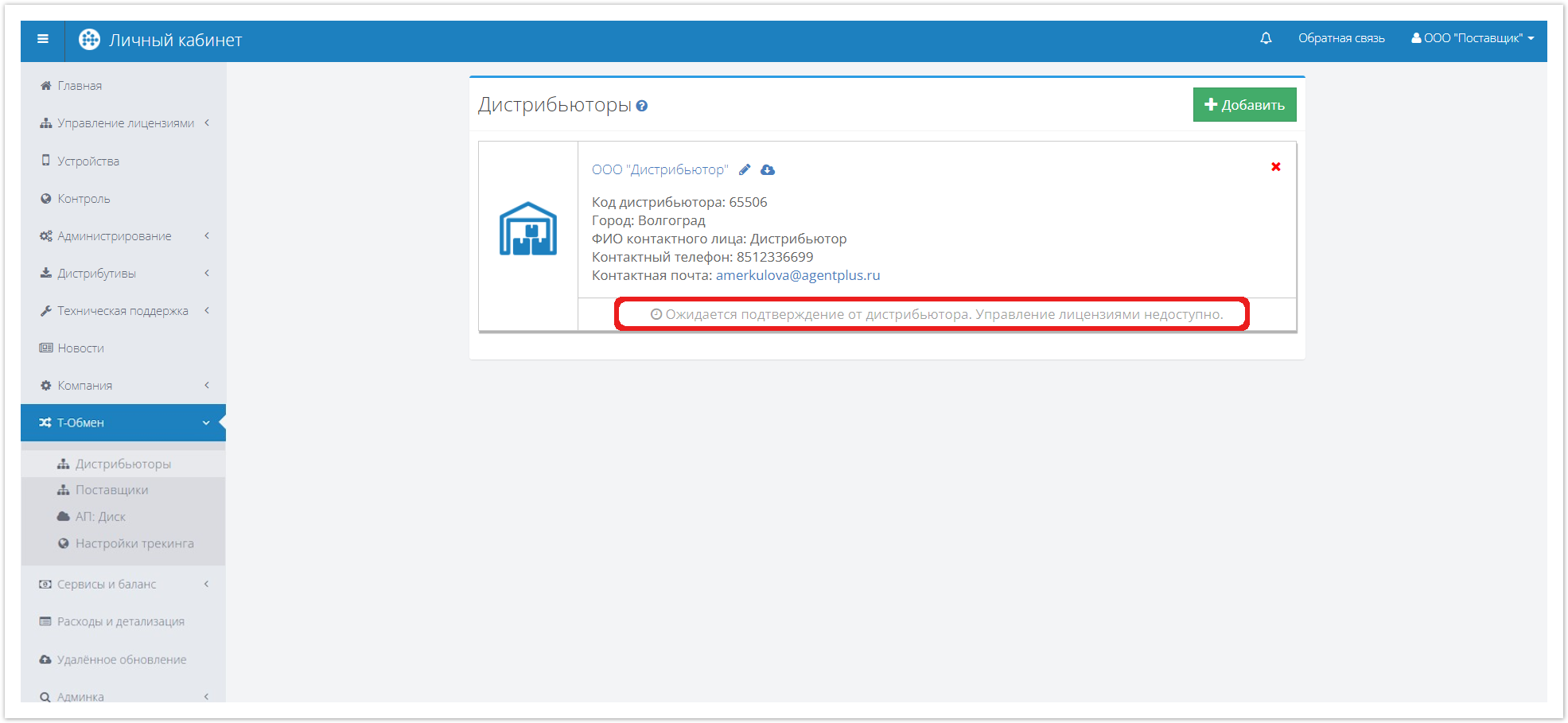Viewport: 1568px width, 723px height.
Task: Click the Личный кабинет logo icon
Action: (89, 40)
